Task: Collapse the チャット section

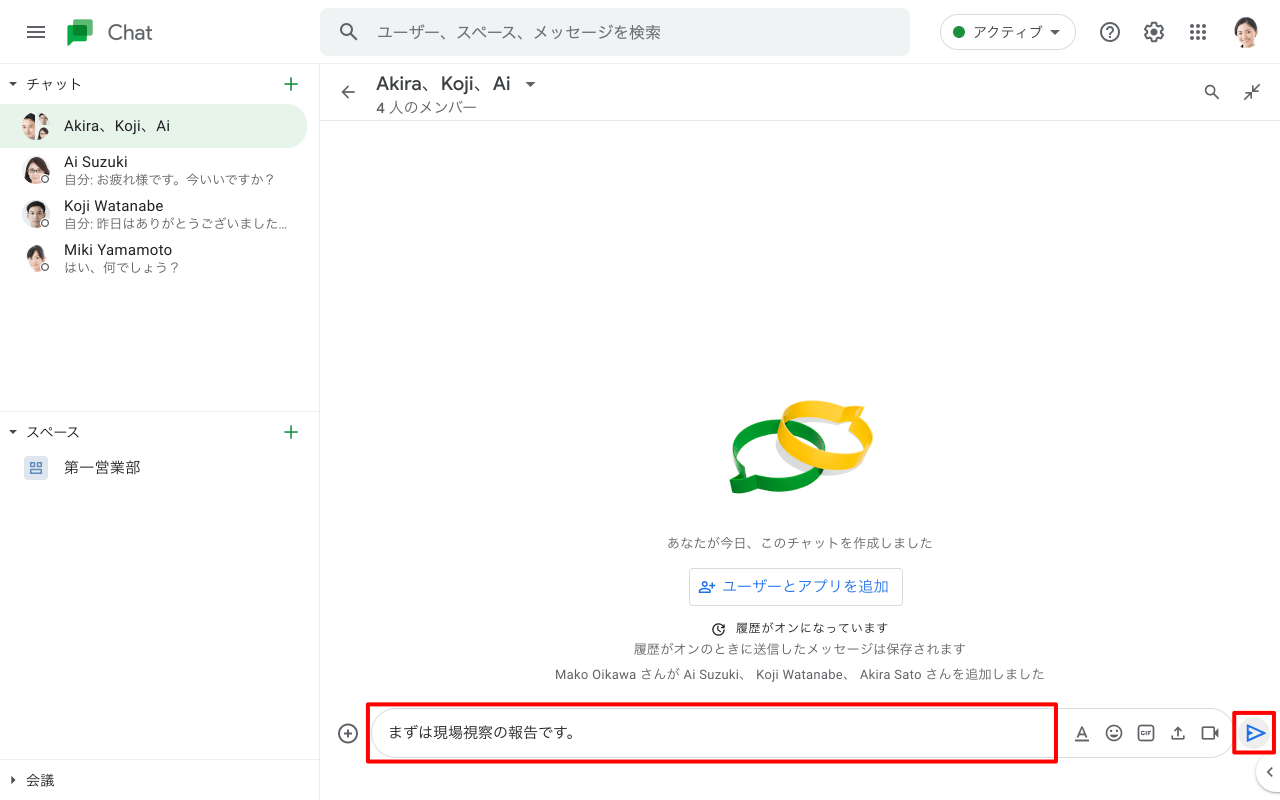Action: click(x=14, y=84)
